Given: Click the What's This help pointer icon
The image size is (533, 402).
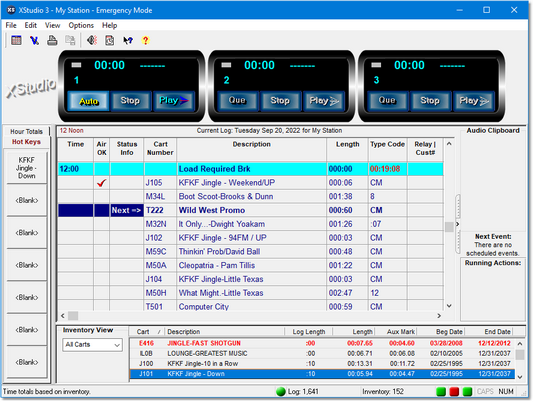Looking at the screenshot, I should (128, 40).
